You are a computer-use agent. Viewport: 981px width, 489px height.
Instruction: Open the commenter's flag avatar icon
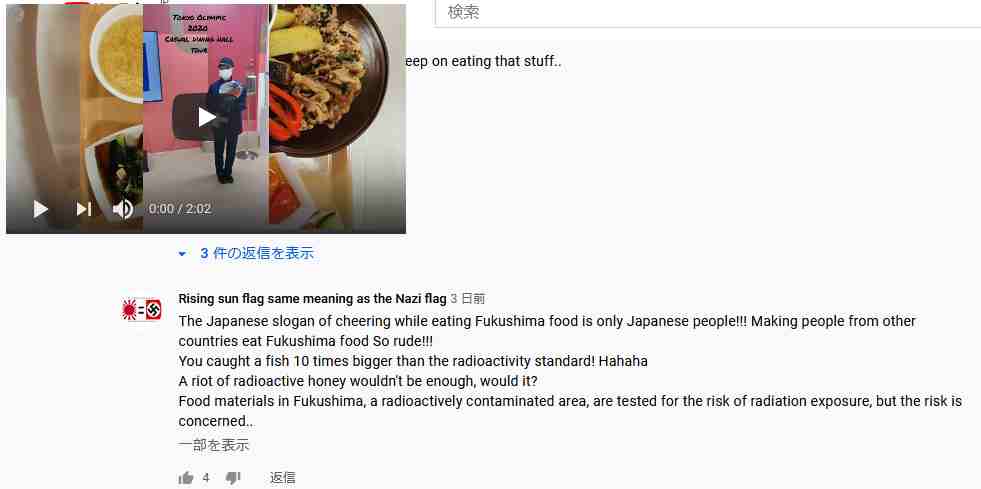pos(141,310)
